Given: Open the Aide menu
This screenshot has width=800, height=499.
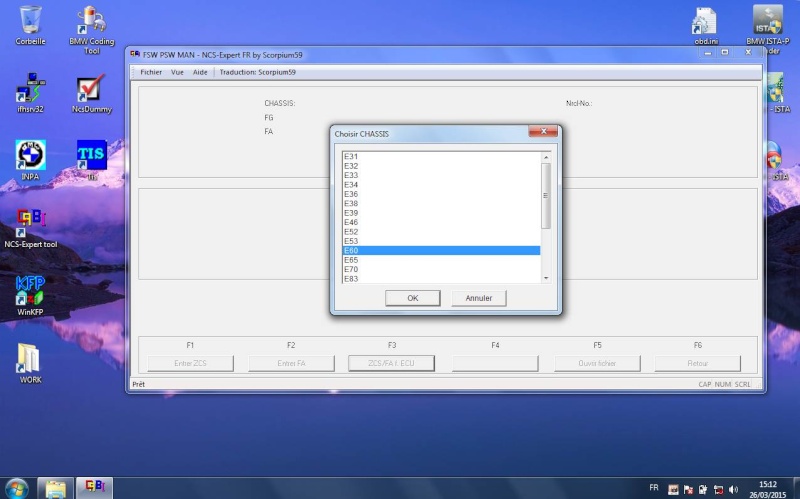Looking at the screenshot, I should 200,72.
